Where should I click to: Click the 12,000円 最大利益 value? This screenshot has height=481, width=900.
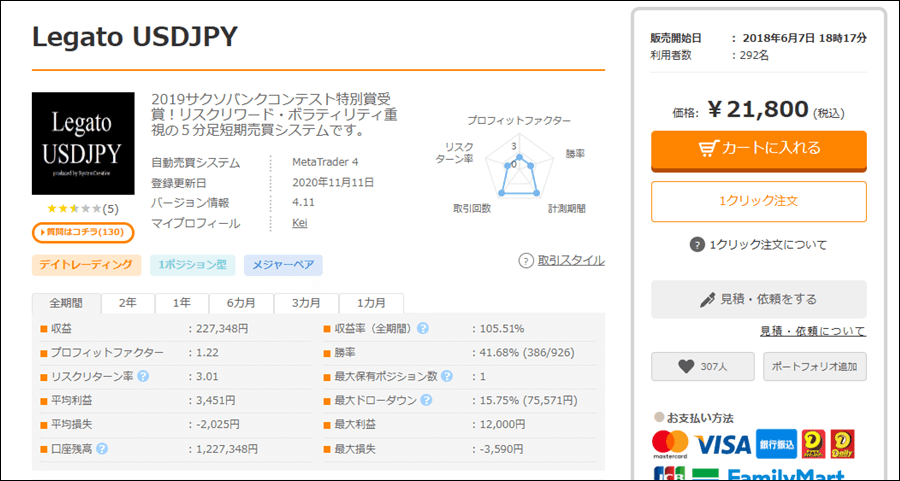(502, 425)
